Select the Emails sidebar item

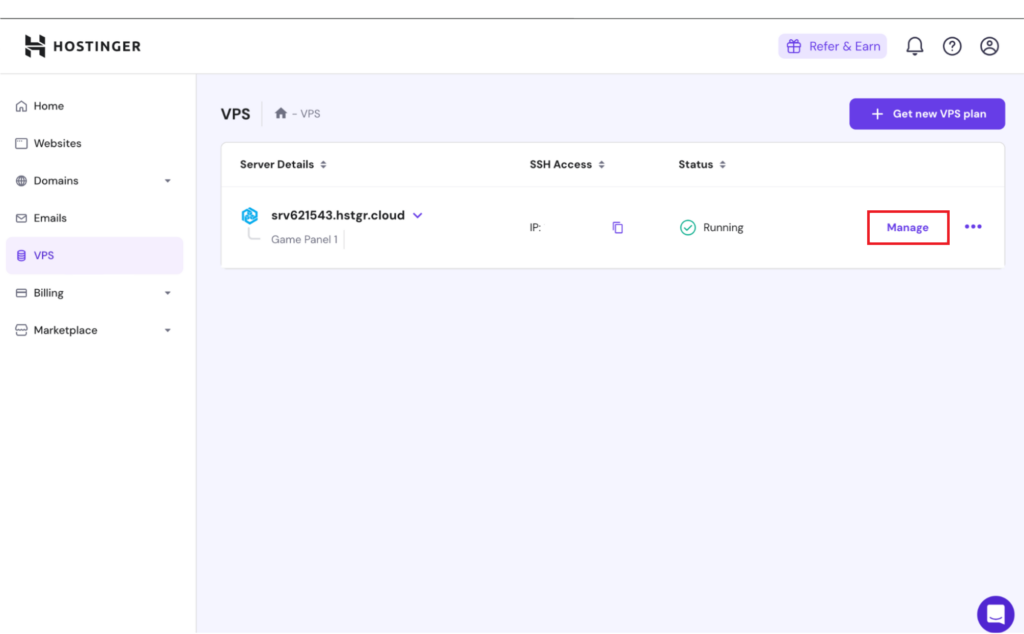(x=50, y=217)
